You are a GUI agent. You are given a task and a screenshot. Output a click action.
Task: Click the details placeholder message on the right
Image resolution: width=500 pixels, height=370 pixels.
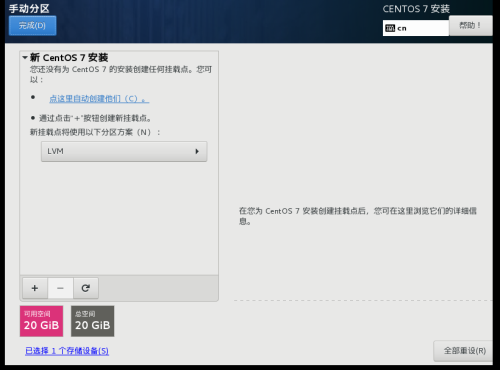[x=358, y=216]
